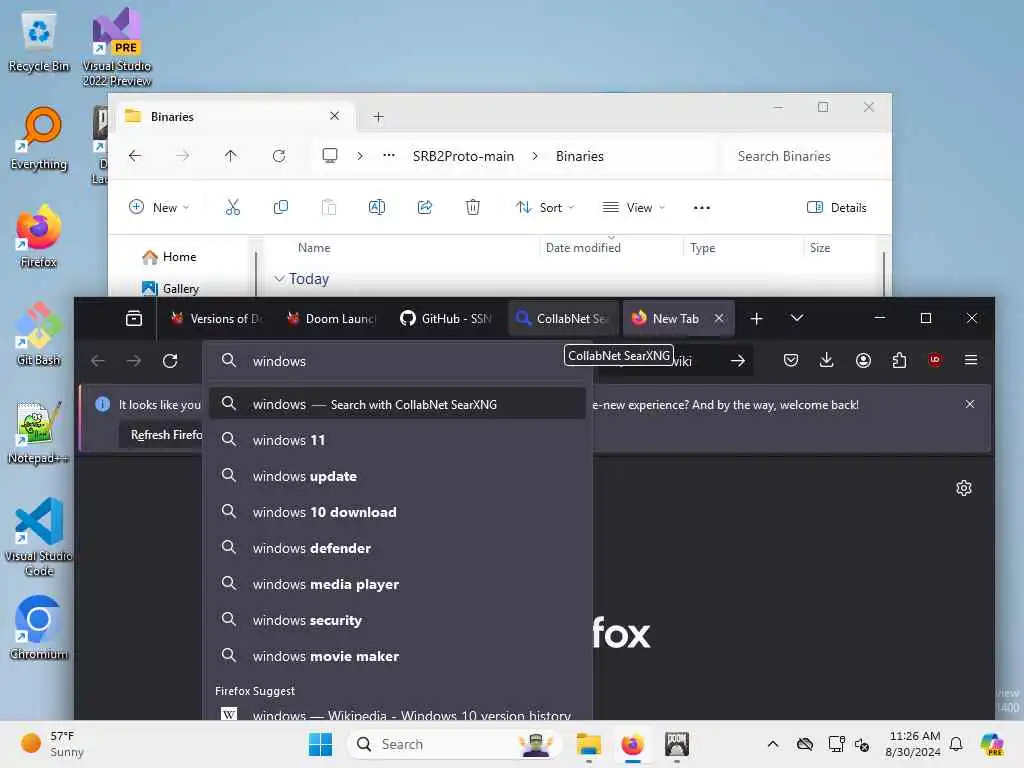Sort by Name column in Explorer
This screenshot has width=1024, height=768.
314,248
